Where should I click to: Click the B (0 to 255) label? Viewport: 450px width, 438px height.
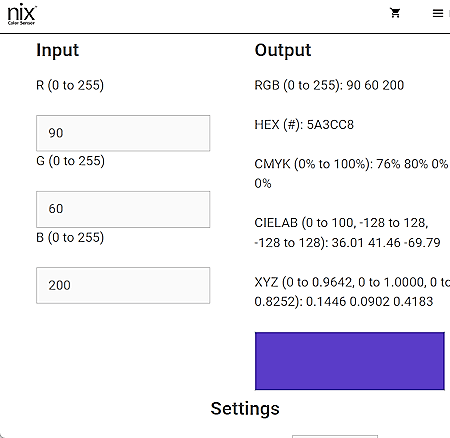[70, 238]
